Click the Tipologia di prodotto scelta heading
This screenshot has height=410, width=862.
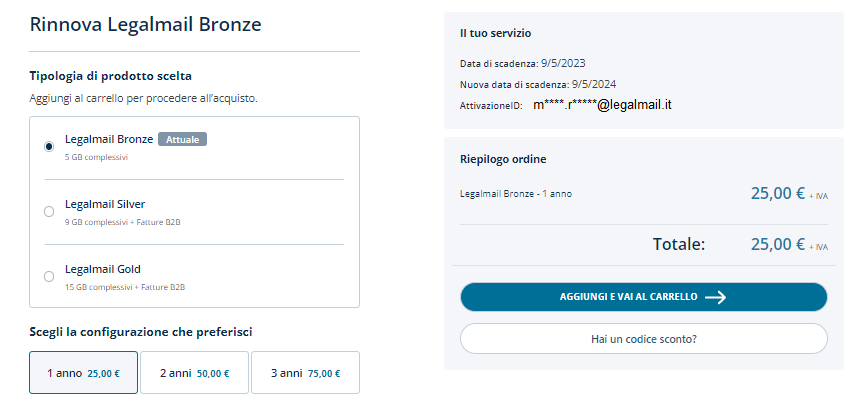coord(111,76)
